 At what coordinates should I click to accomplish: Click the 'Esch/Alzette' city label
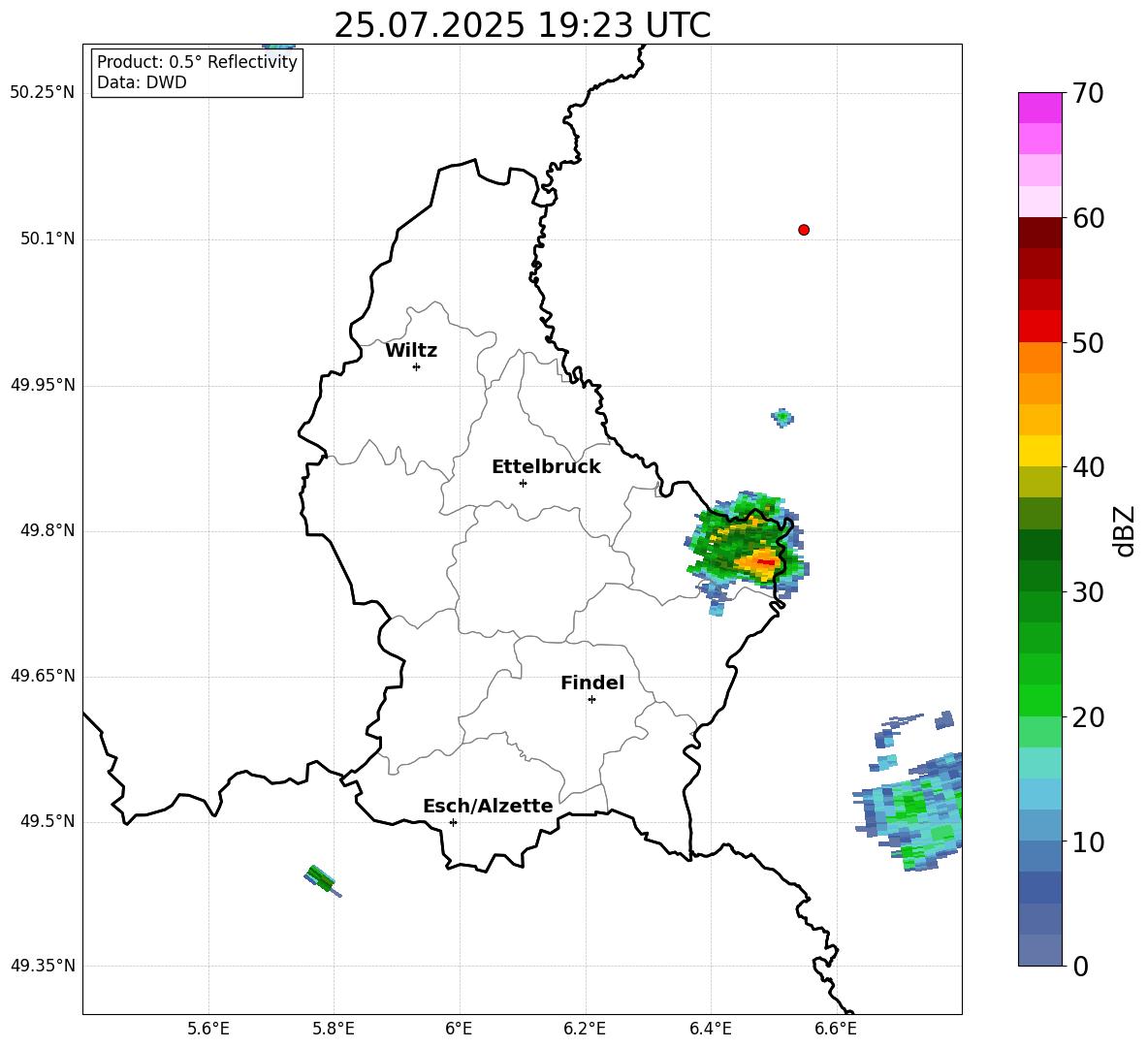click(488, 806)
